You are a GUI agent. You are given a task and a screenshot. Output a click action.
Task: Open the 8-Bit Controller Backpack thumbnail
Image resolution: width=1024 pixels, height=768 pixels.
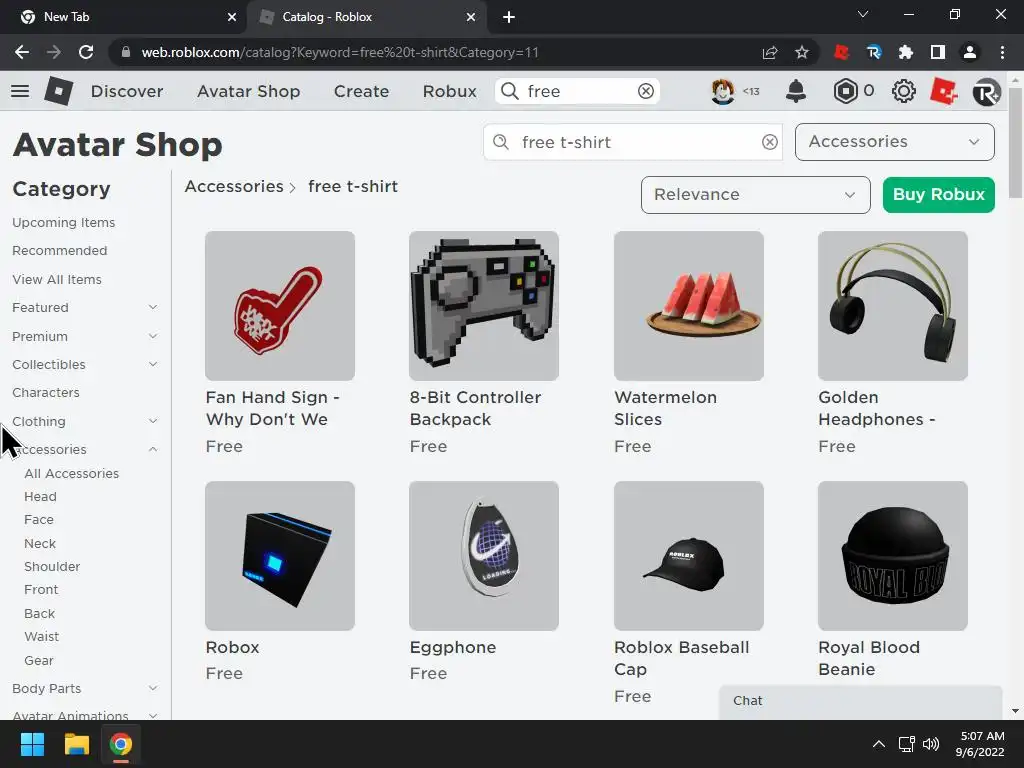click(484, 306)
